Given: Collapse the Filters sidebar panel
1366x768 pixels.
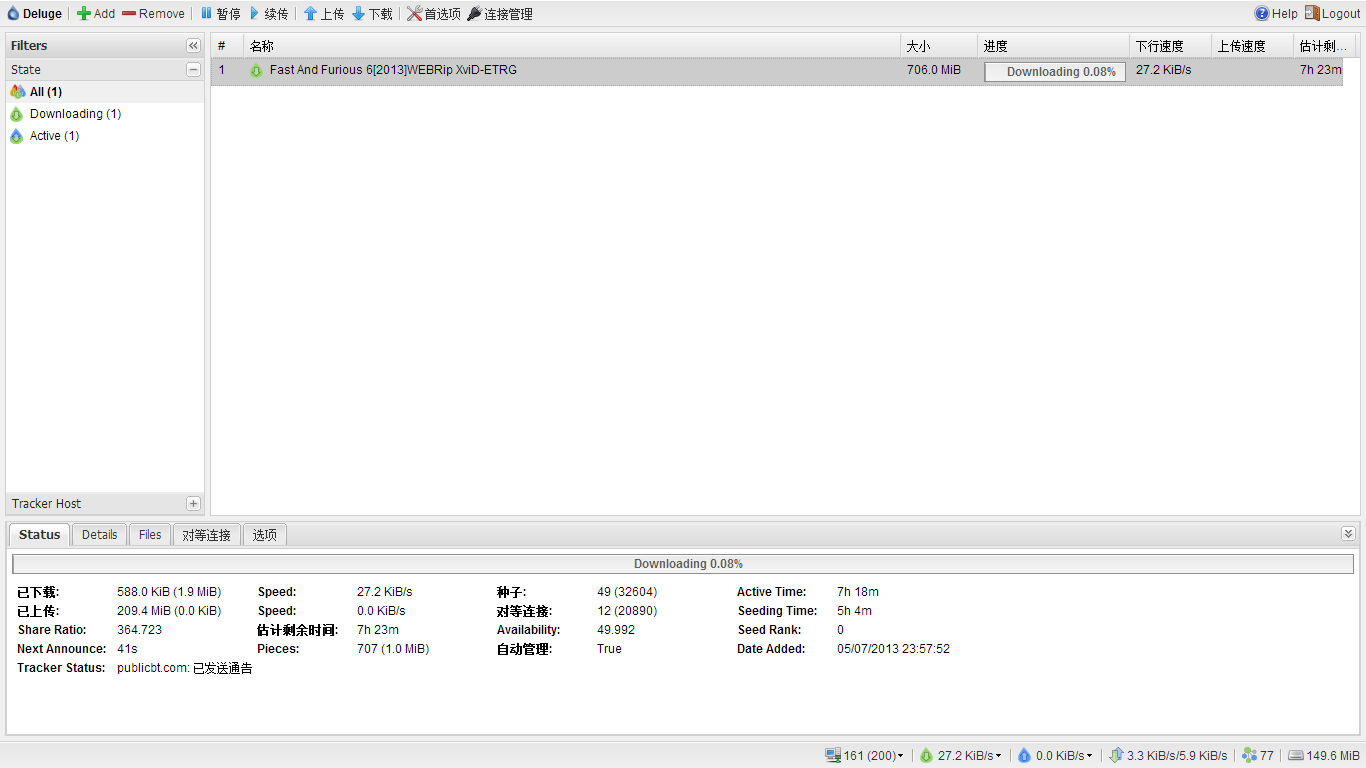Looking at the screenshot, I should click(x=193, y=46).
